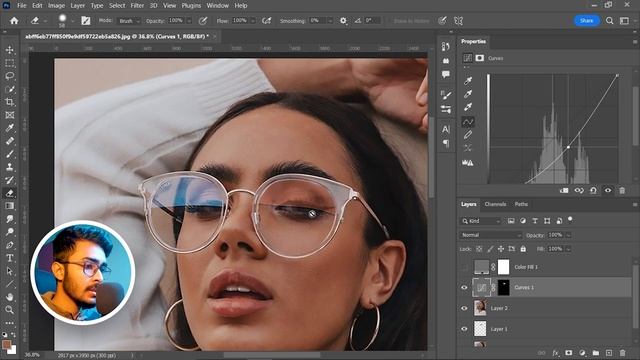640x360 pixels.
Task: Delete the adjustment layer from Properties
Action: pyautogui.click(x=622, y=190)
